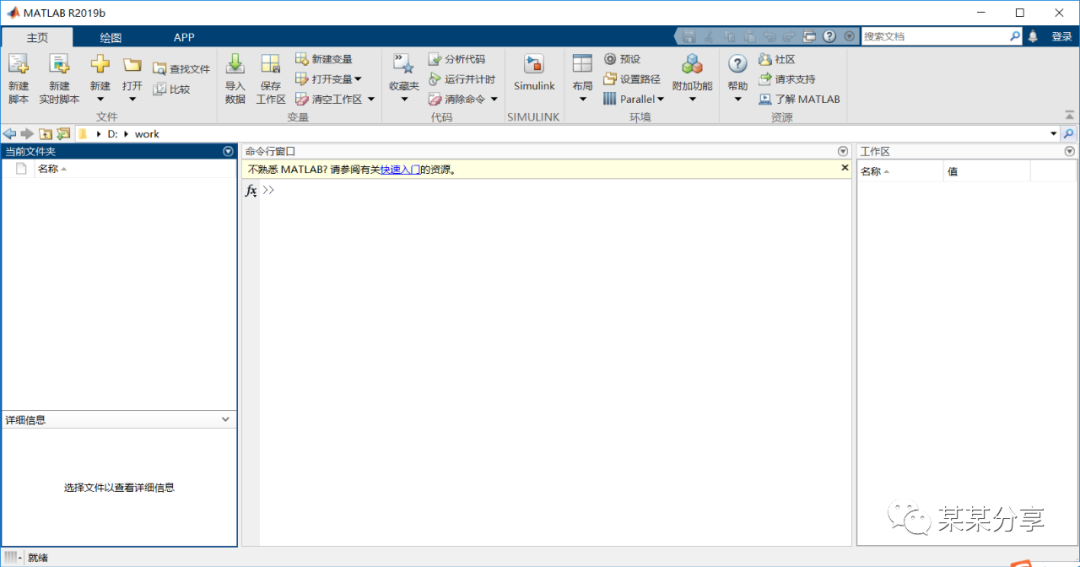Click the 收藏夹 (Favorites) icon
The image size is (1080, 567).
[x=404, y=64]
